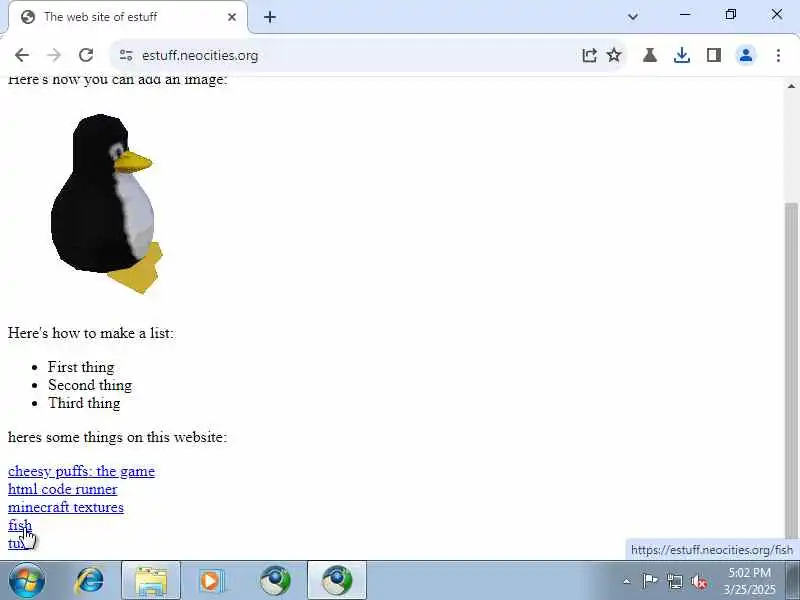Restore down the browser window
Image resolution: width=800 pixels, height=600 pixels.
(731, 14)
